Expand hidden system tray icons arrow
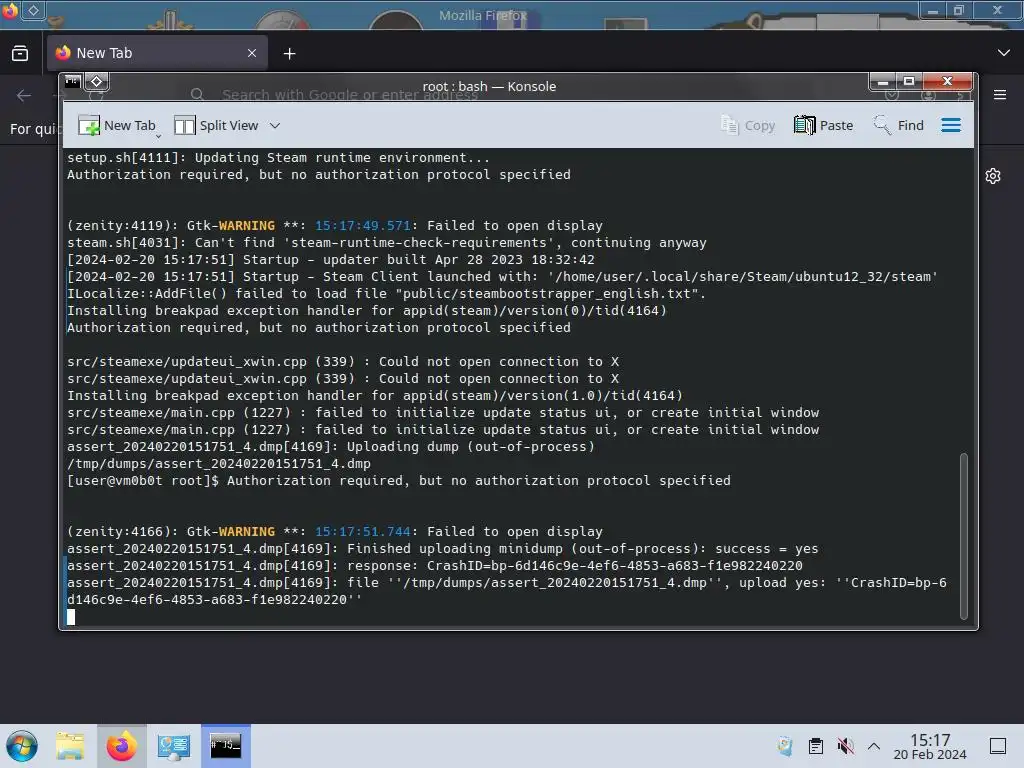 click(874, 746)
